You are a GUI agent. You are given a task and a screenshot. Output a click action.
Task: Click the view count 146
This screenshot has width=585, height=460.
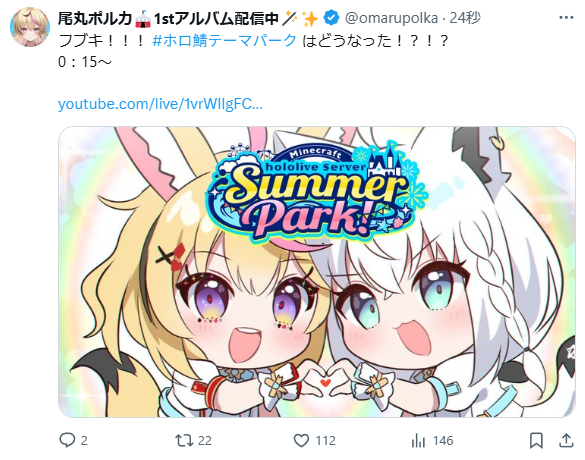pos(443,441)
